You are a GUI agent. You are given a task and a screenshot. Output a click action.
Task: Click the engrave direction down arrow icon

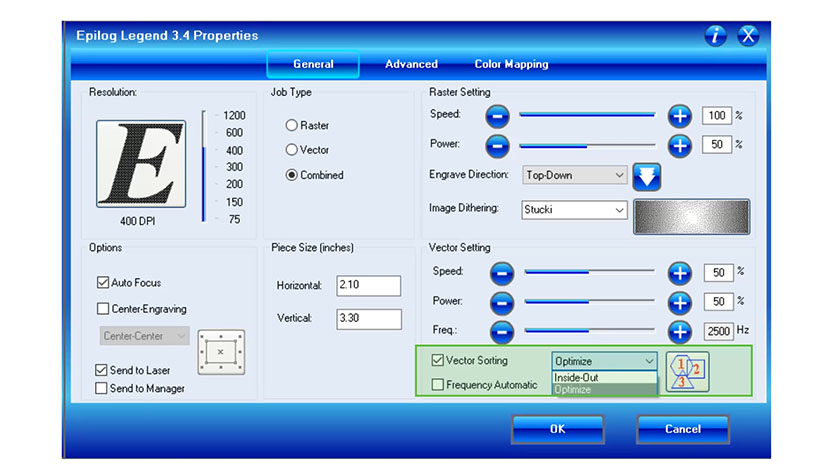pyautogui.click(x=647, y=176)
